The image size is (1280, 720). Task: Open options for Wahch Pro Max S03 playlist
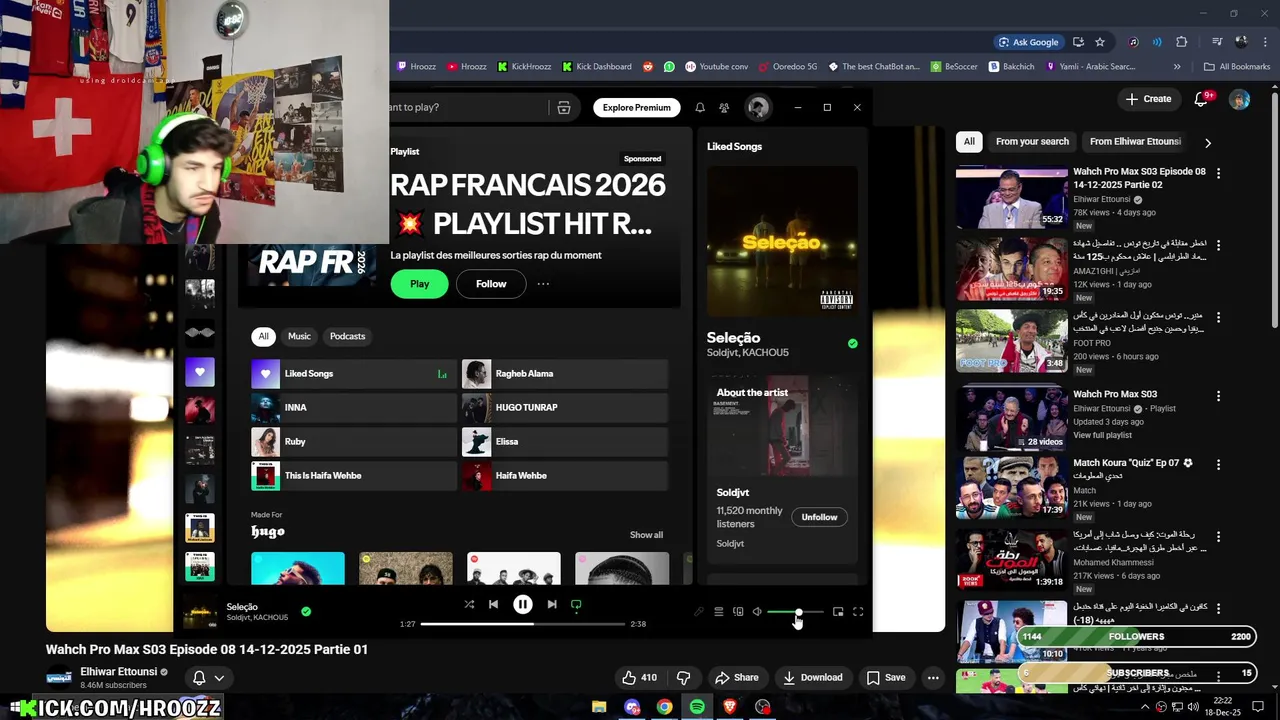1218,396
